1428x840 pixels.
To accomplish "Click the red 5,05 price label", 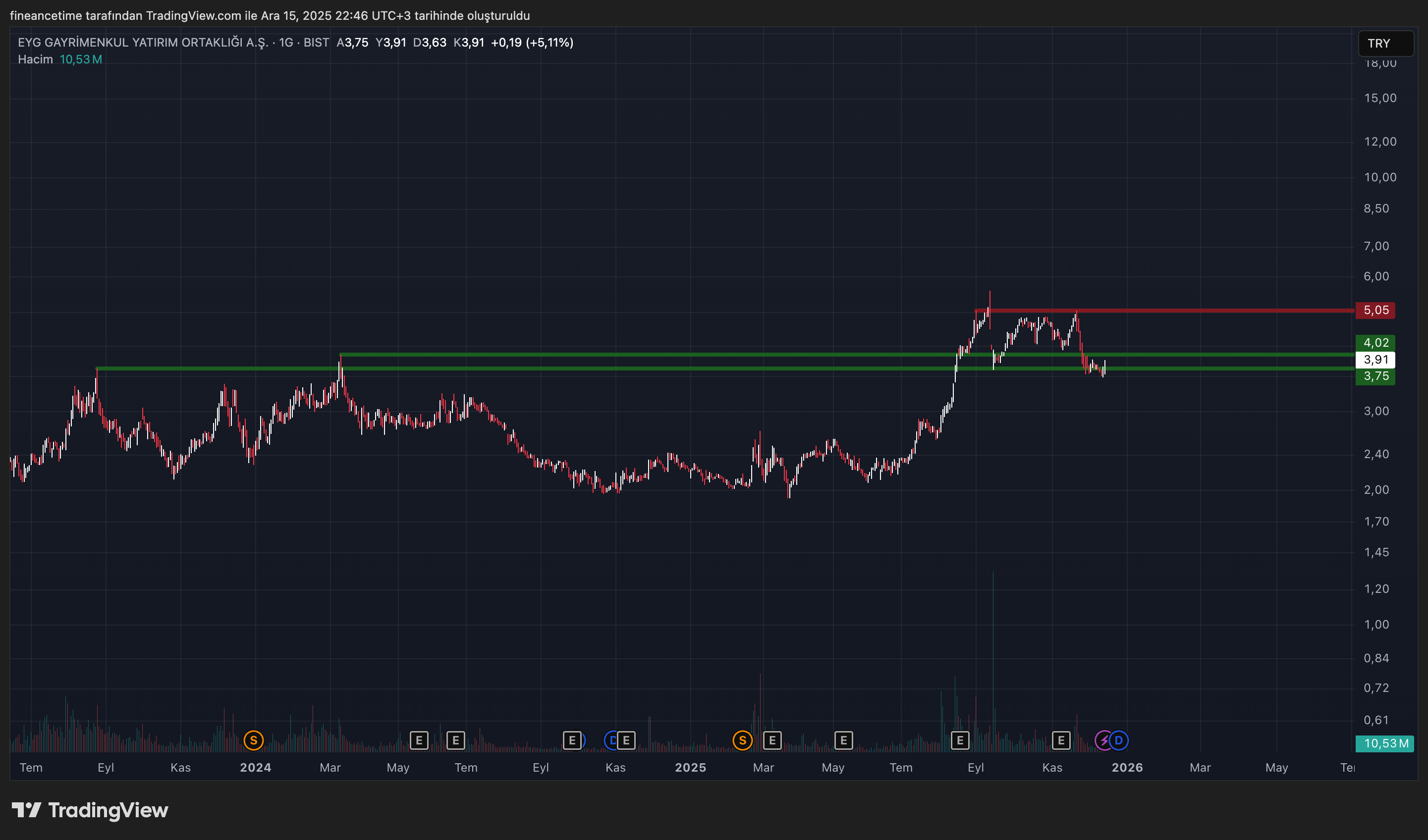I will tap(1375, 311).
